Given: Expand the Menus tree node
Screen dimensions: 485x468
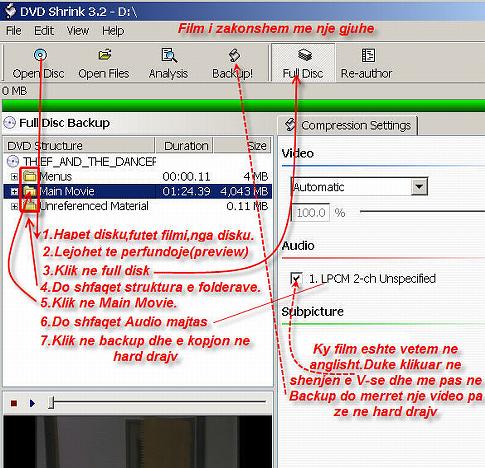Looking at the screenshot, I should tap(14, 177).
